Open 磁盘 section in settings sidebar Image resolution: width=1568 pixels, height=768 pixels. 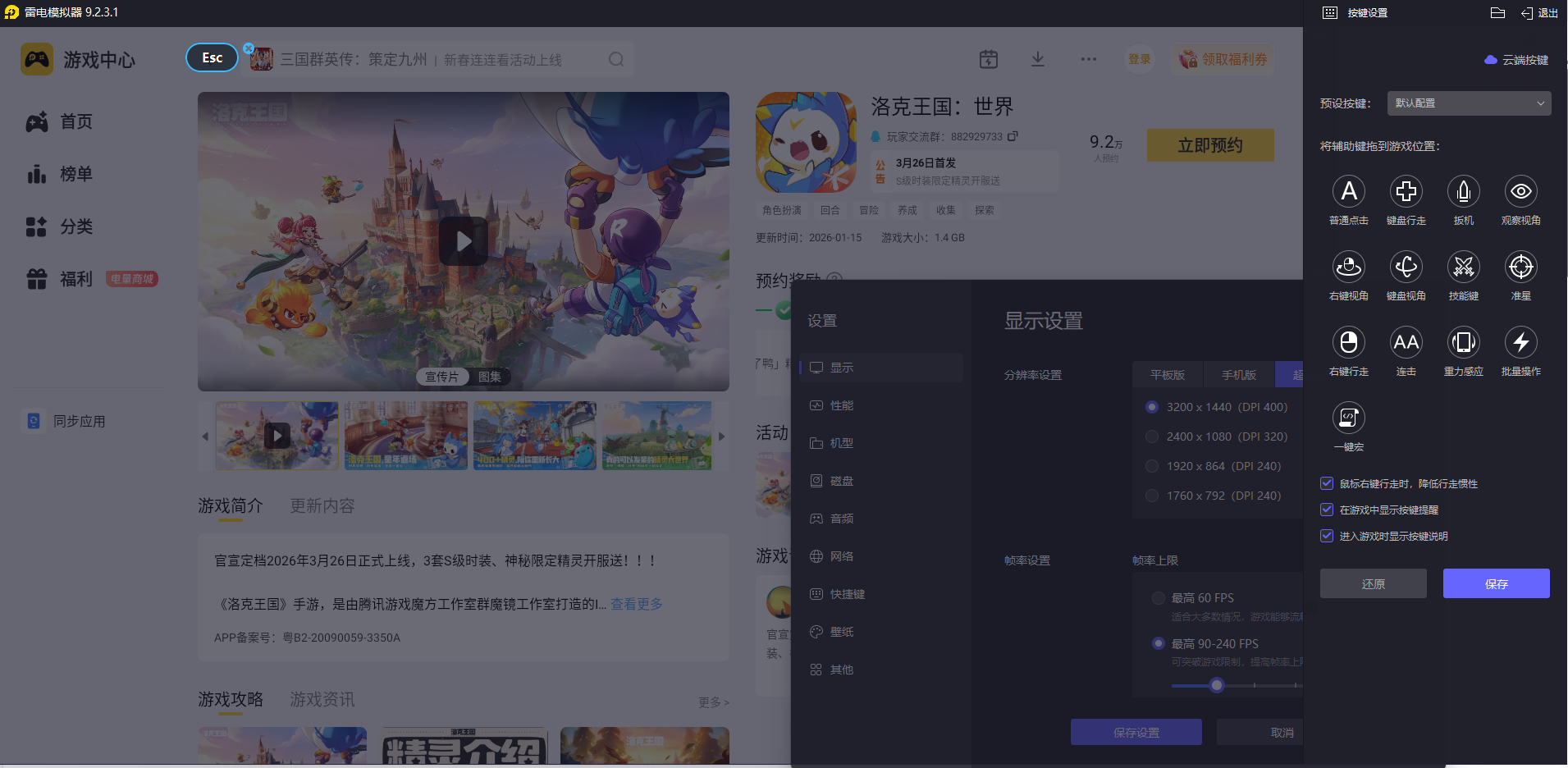882,481
